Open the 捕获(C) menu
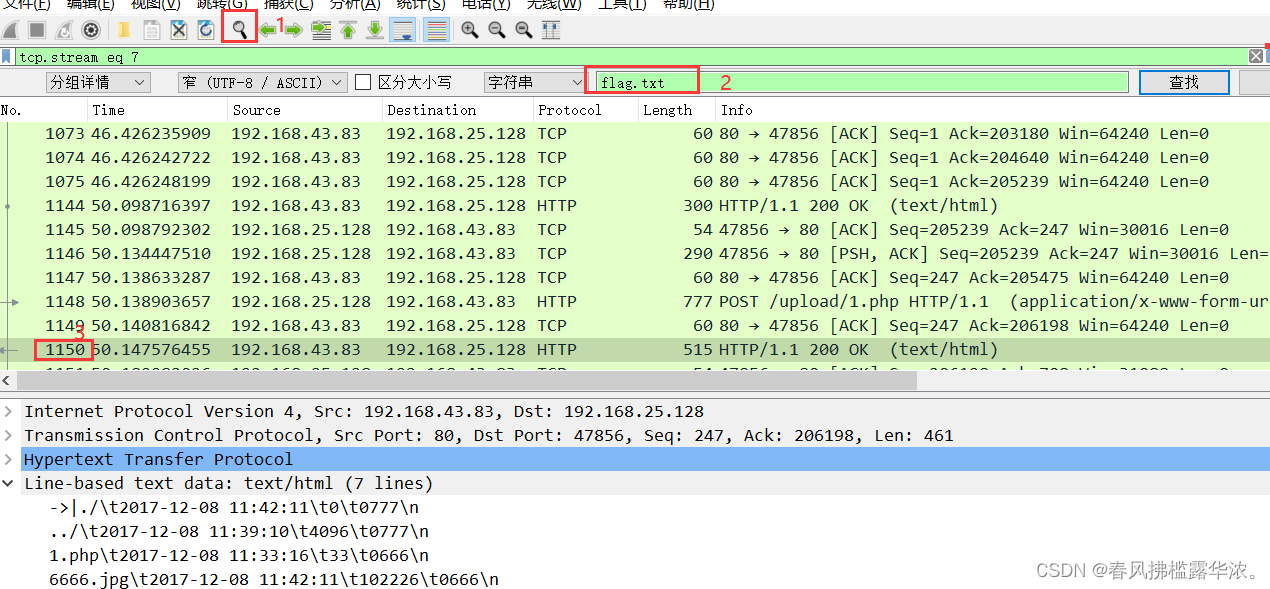Viewport: 1270px width, 589px height. 288,5
